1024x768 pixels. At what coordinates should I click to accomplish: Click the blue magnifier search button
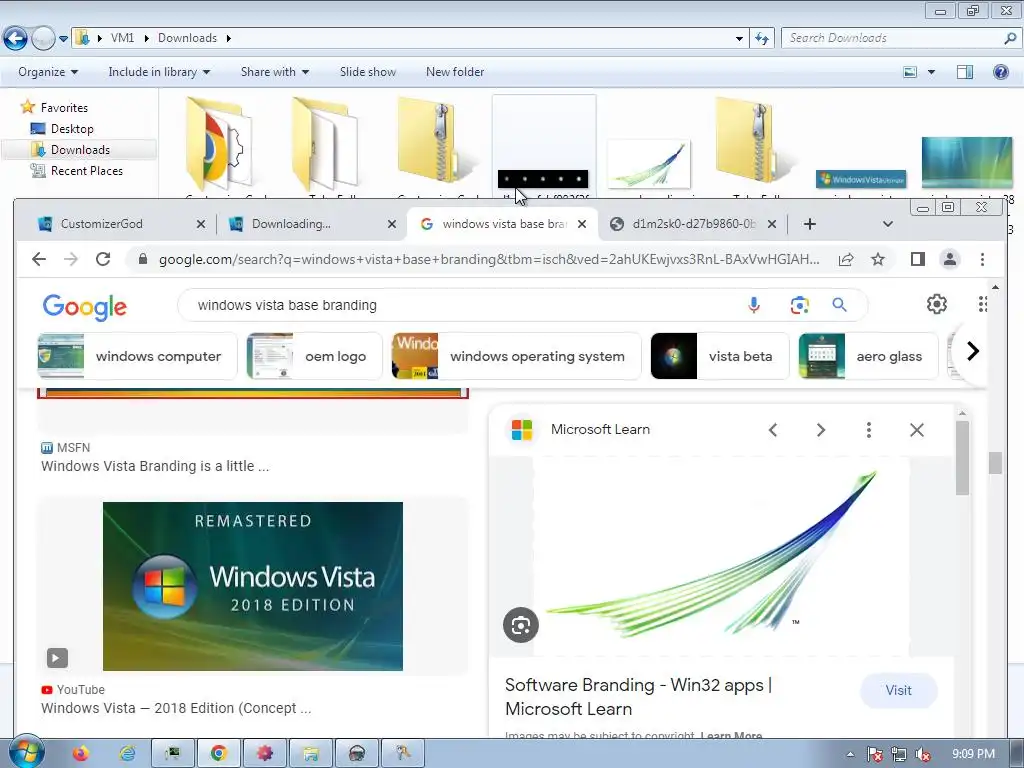840,305
